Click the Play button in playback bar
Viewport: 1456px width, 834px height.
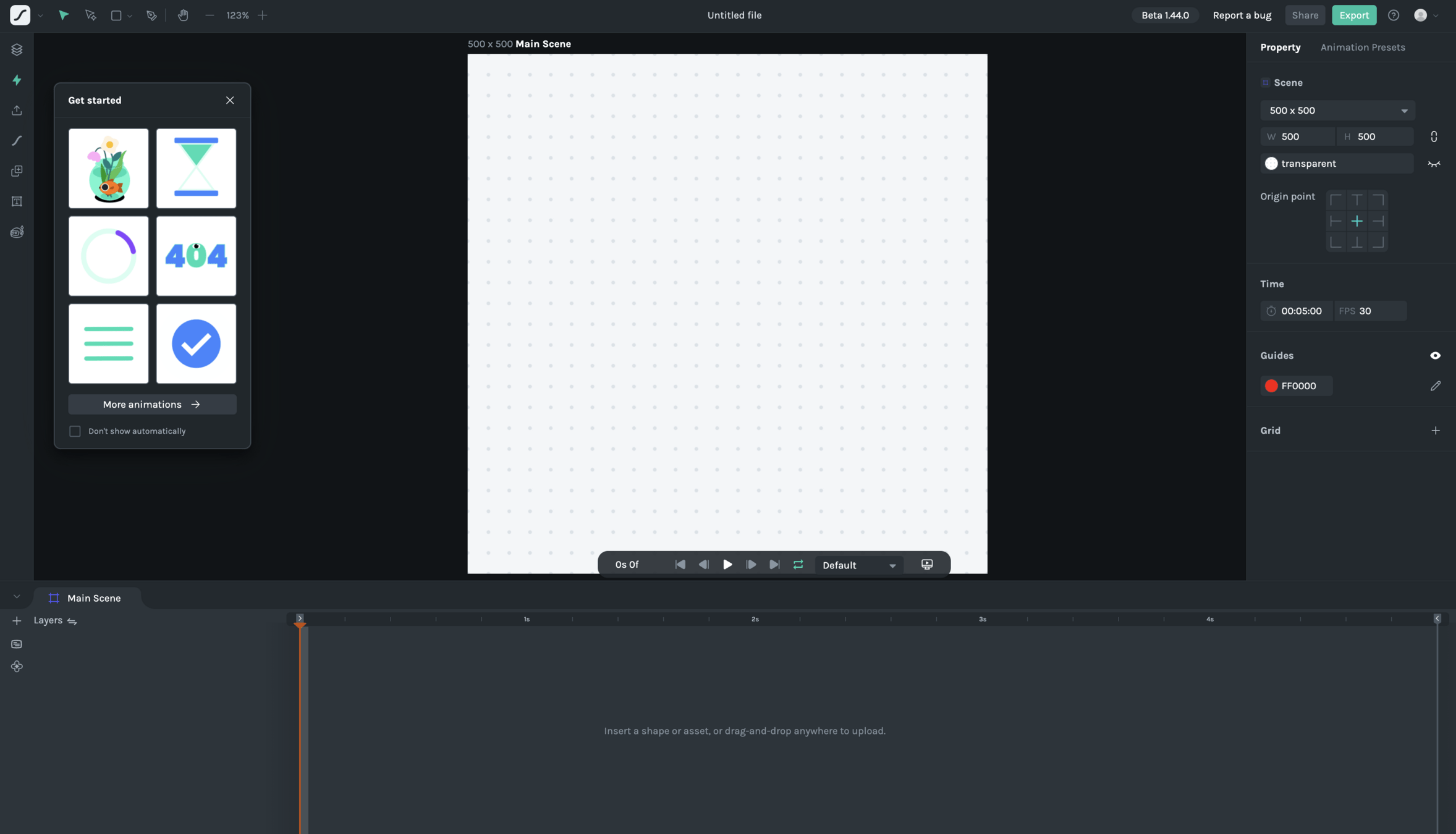click(727, 565)
